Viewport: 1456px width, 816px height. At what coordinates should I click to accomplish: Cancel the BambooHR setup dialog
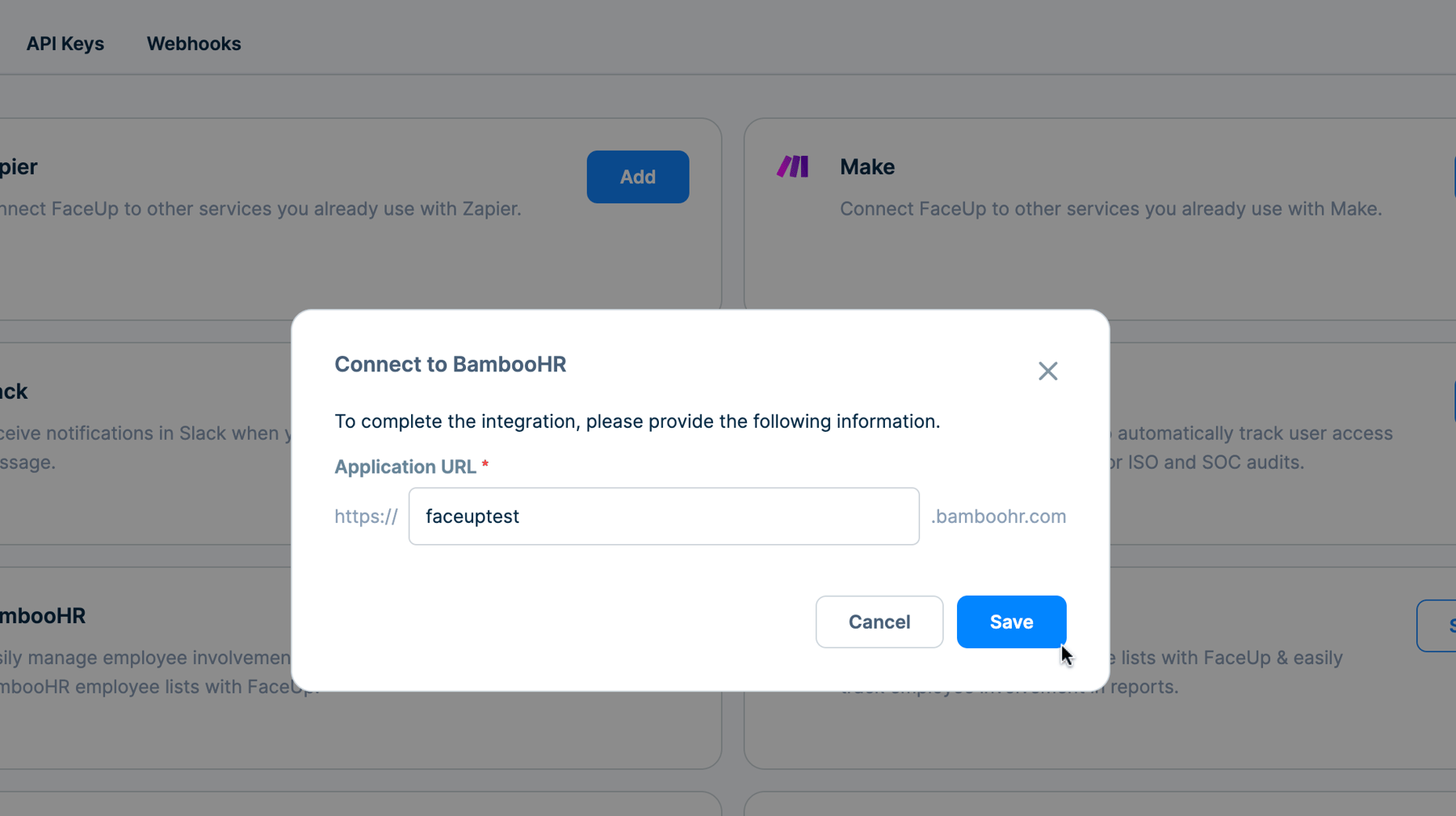(879, 621)
